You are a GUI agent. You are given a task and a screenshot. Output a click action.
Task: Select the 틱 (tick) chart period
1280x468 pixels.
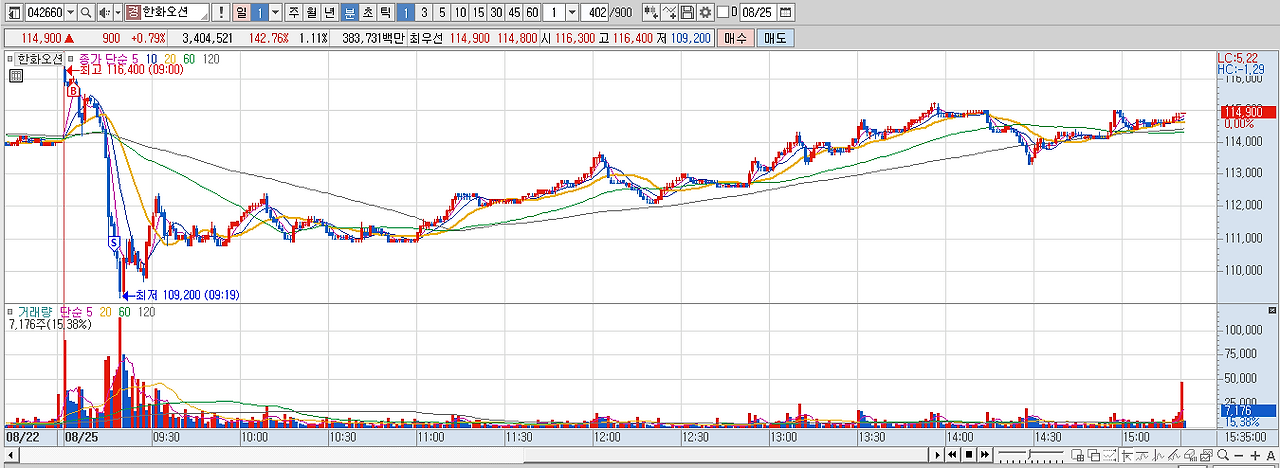[x=385, y=12]
